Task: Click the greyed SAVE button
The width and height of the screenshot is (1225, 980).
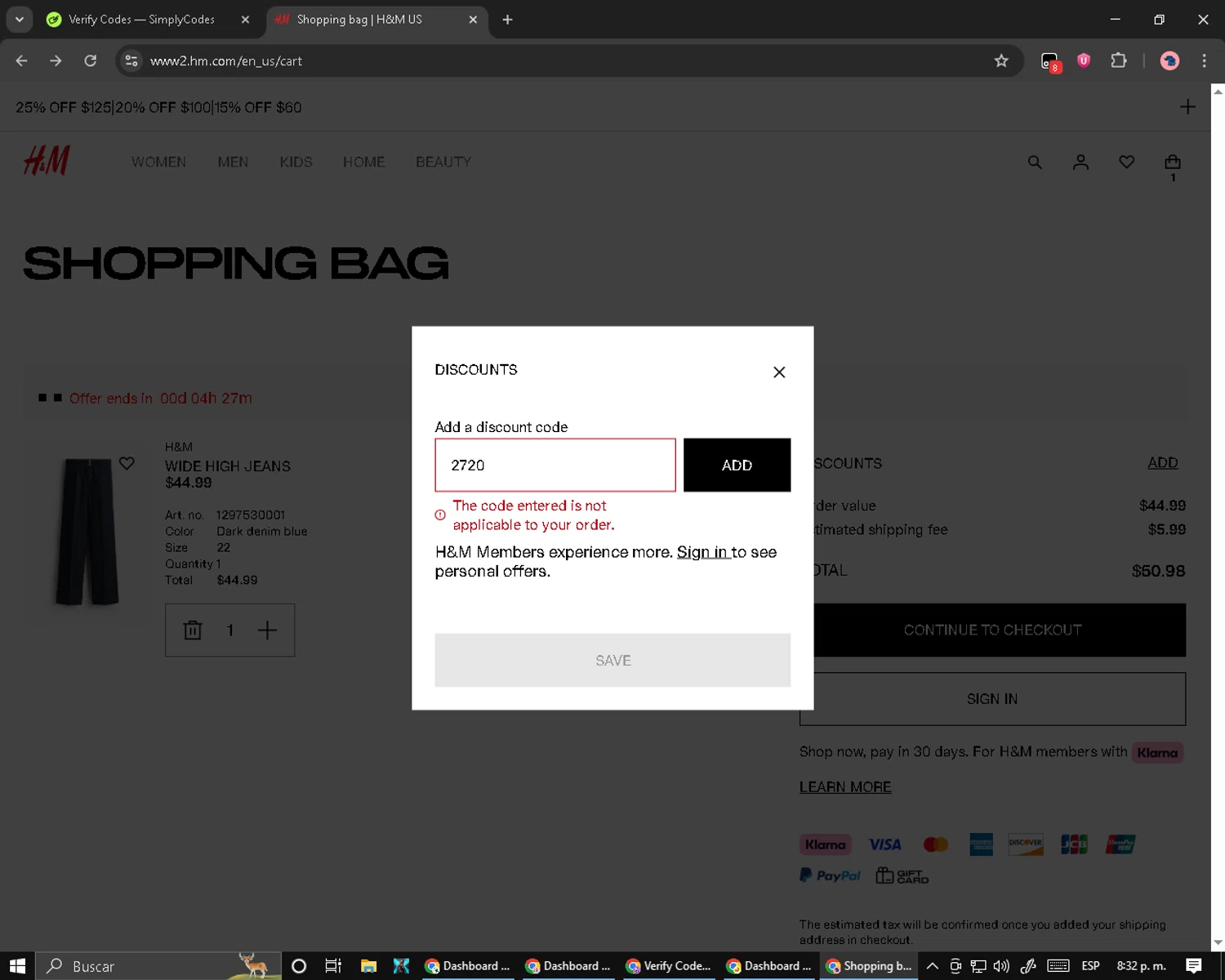Action: (x=612, y=660)
